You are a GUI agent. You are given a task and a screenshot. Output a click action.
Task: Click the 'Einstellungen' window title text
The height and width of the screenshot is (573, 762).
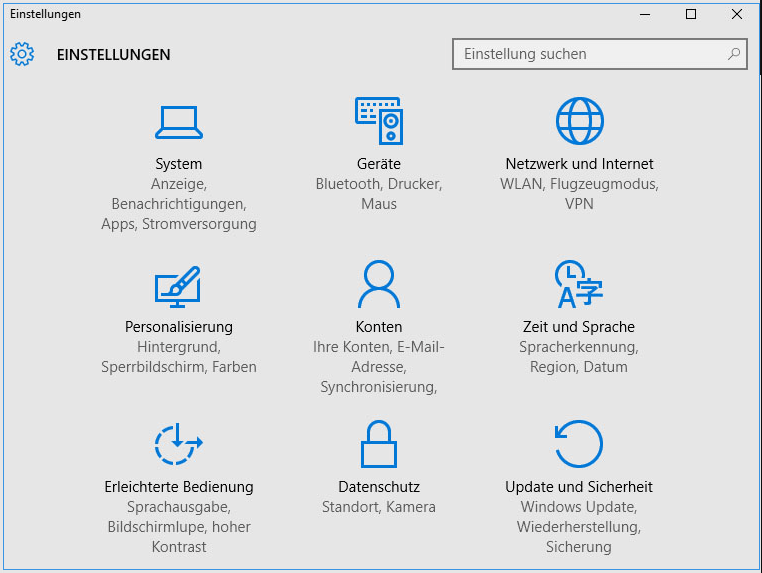tap(45, 14)
